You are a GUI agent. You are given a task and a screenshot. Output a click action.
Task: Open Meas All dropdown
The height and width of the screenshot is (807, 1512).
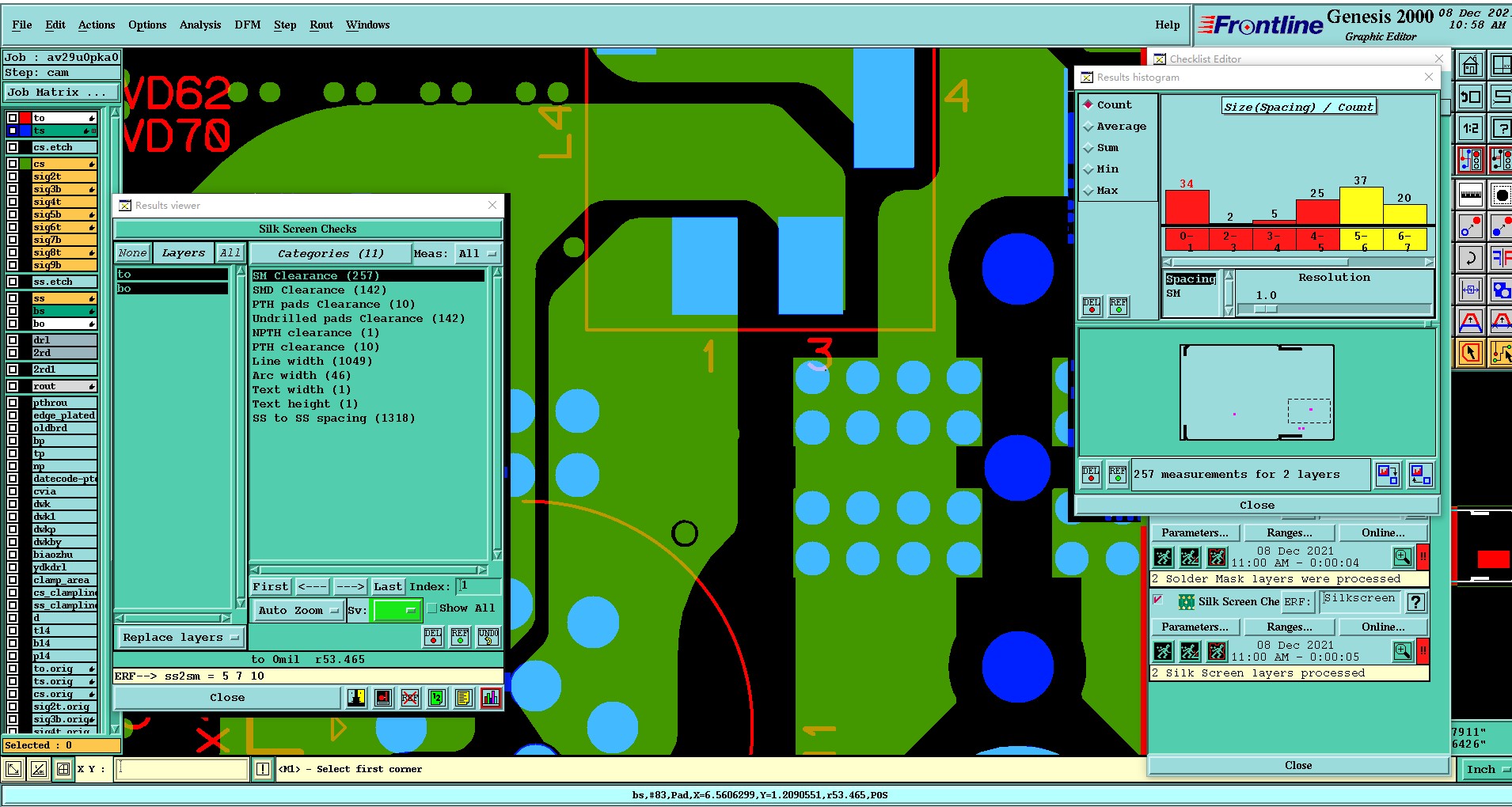pyautogui.click(x=478, y=254)
